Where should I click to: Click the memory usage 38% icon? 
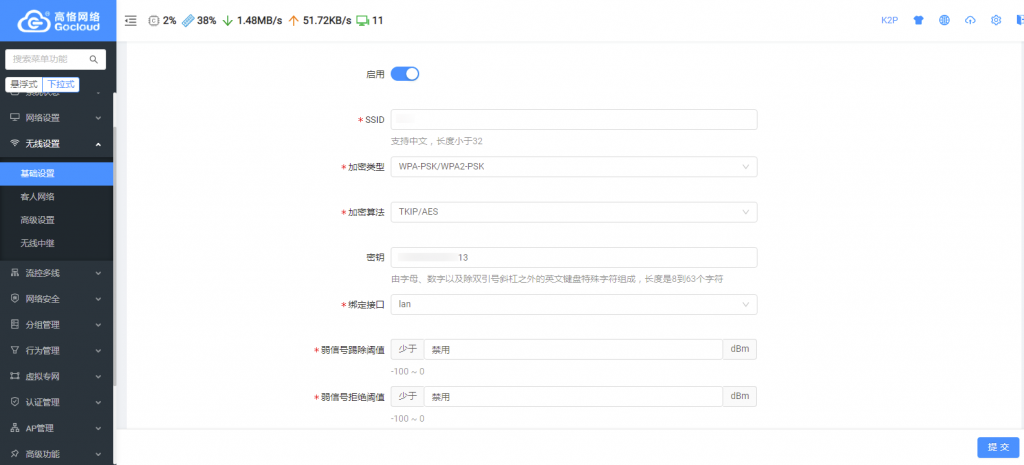click(188, 21)
